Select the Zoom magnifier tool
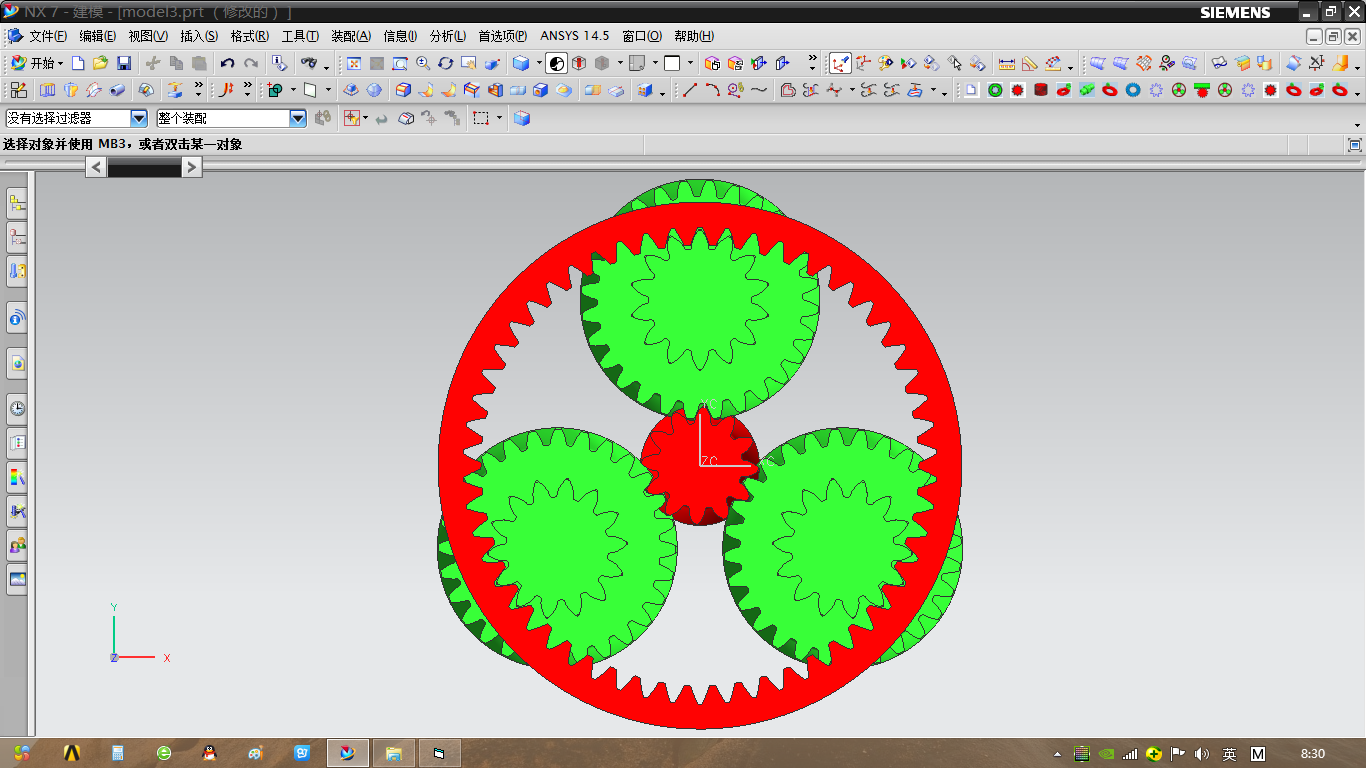 coord(423,63)
